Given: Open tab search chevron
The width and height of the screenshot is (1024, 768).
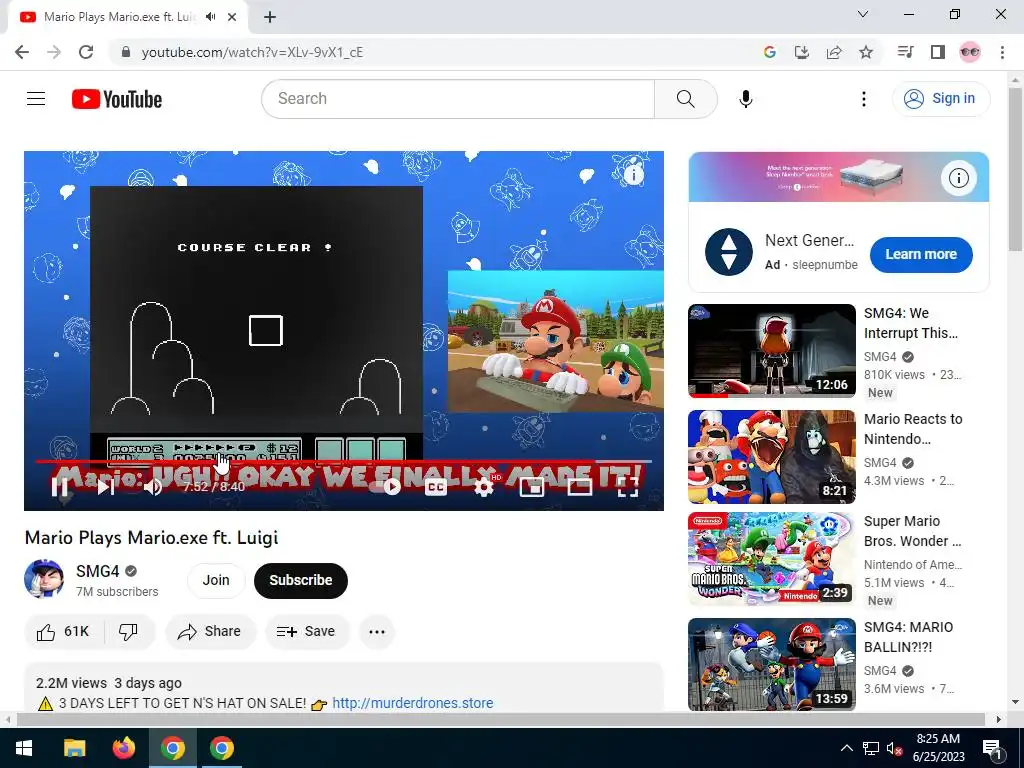Looking at the screenshot, I should 863,14.
